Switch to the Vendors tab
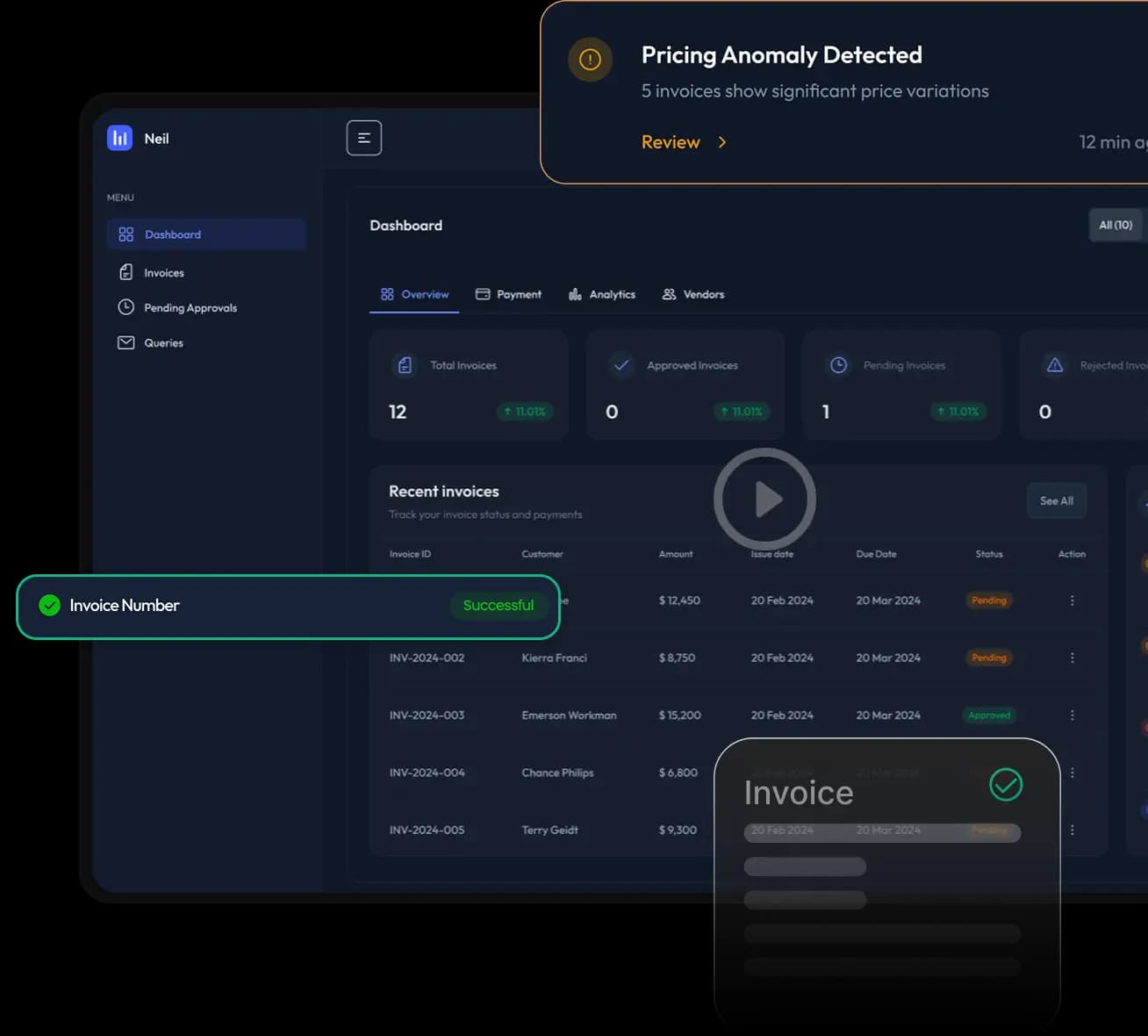 692,294
